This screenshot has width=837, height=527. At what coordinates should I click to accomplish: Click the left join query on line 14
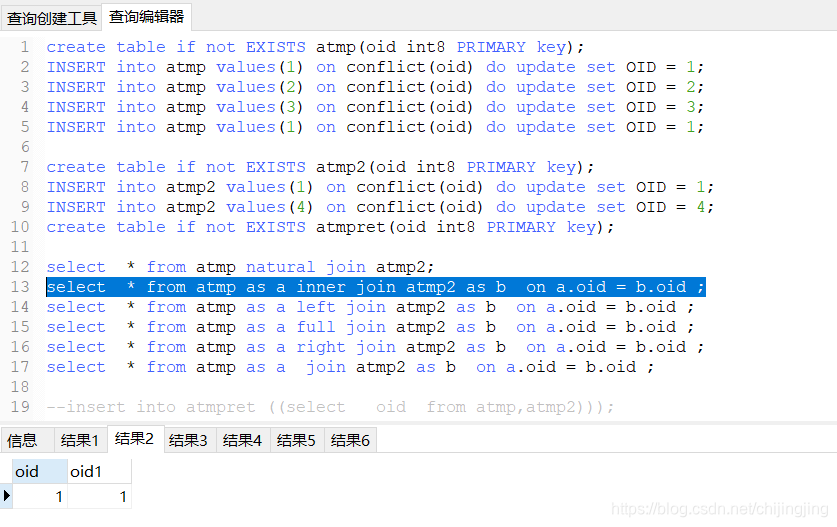click(370, 307)
